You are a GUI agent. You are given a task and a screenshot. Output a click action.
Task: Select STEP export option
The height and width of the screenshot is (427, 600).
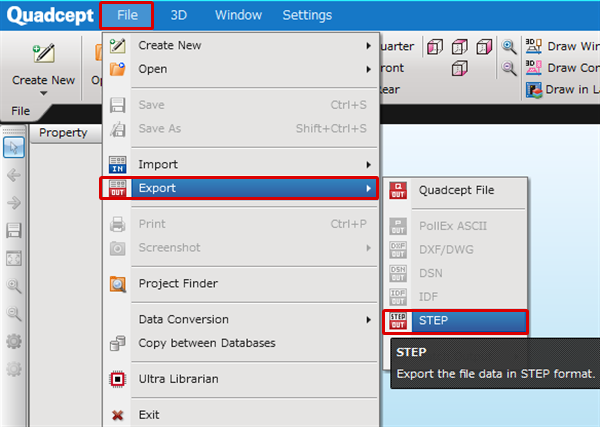pyautogui.click(x=455, y=321)
